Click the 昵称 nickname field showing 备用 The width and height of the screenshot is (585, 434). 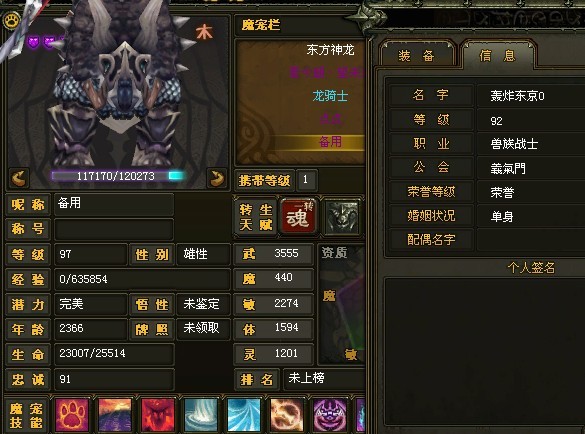pos(114,204)
